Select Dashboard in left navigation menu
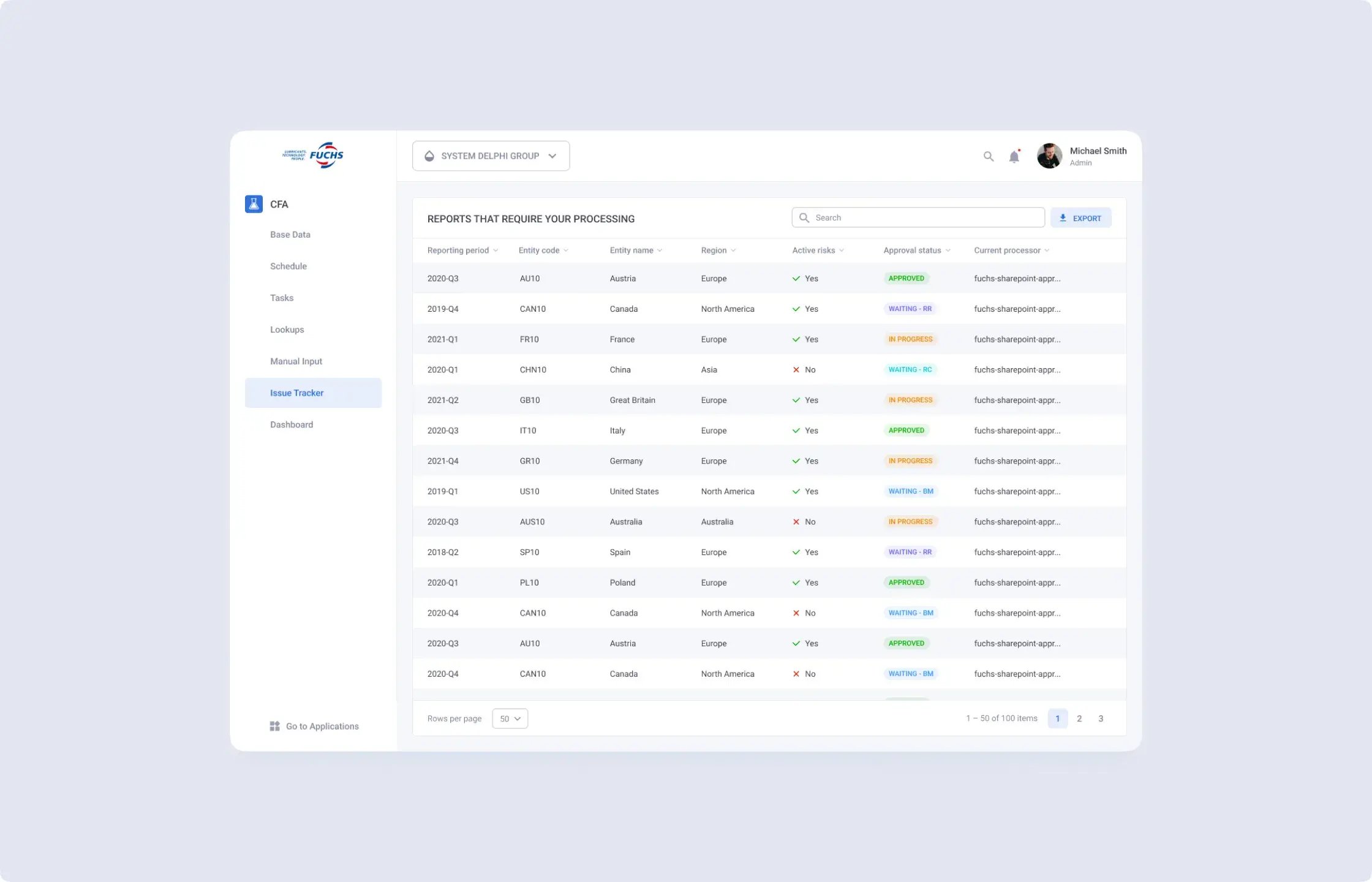This screenshot has width=1372, height=882. [x=291, y=424]
